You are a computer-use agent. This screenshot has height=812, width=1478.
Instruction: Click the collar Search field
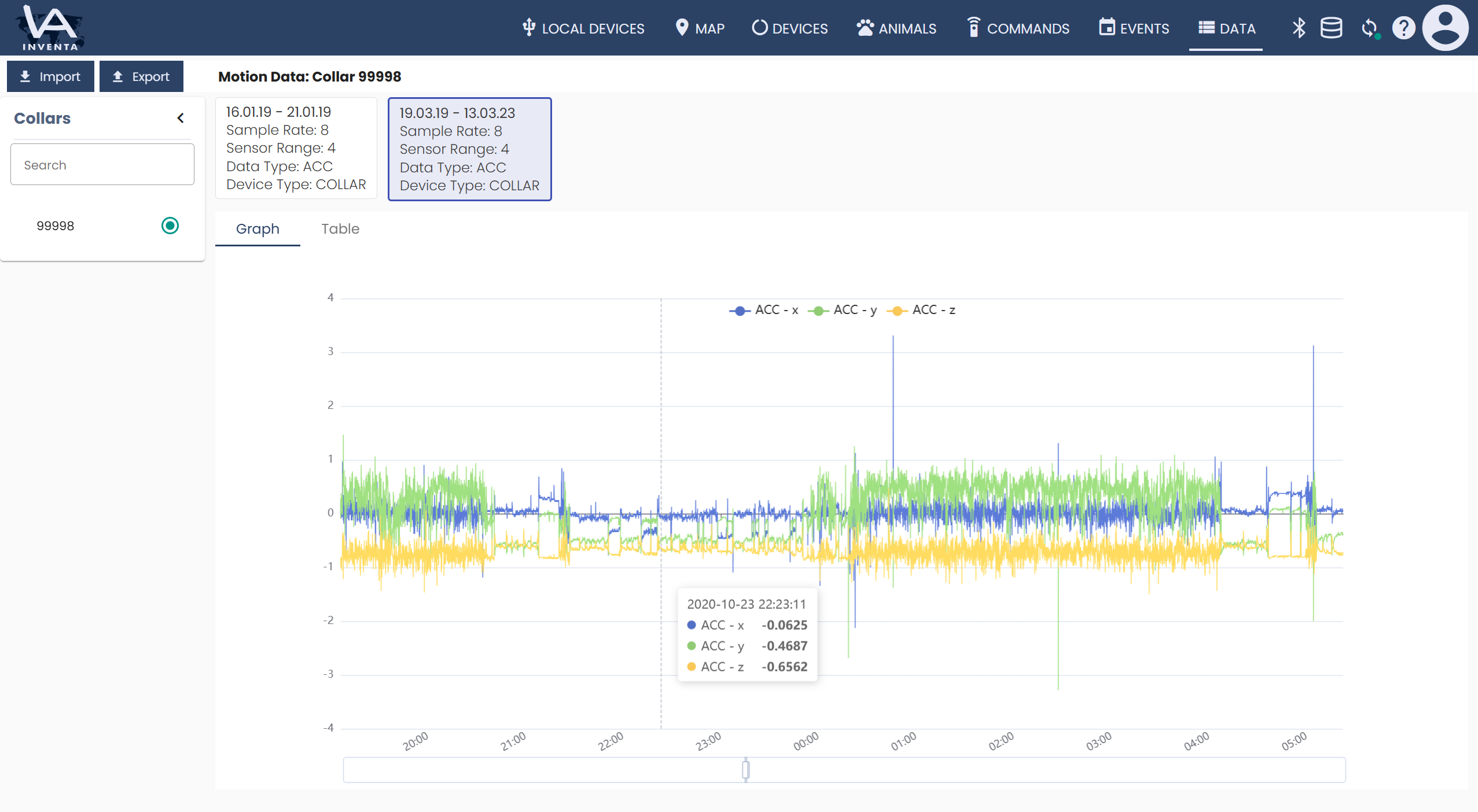pos(102,165)
